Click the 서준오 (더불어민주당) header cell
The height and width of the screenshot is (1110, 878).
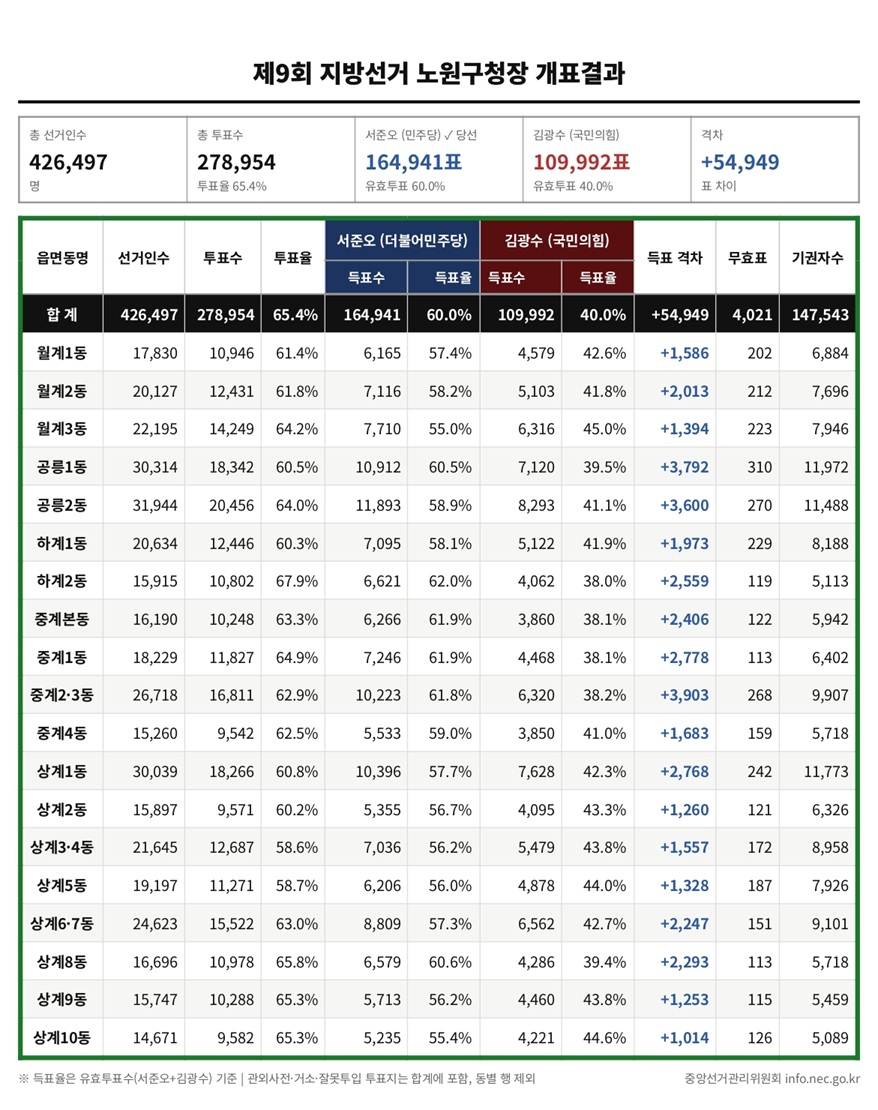402,241
